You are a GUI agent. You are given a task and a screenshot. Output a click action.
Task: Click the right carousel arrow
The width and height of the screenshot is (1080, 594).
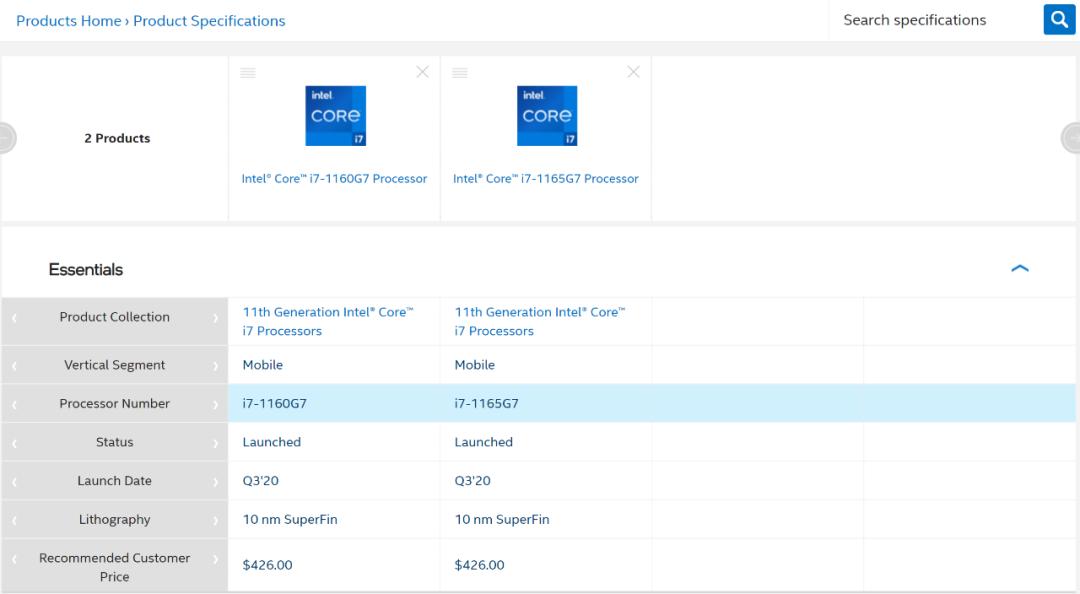coord(1075,138)
